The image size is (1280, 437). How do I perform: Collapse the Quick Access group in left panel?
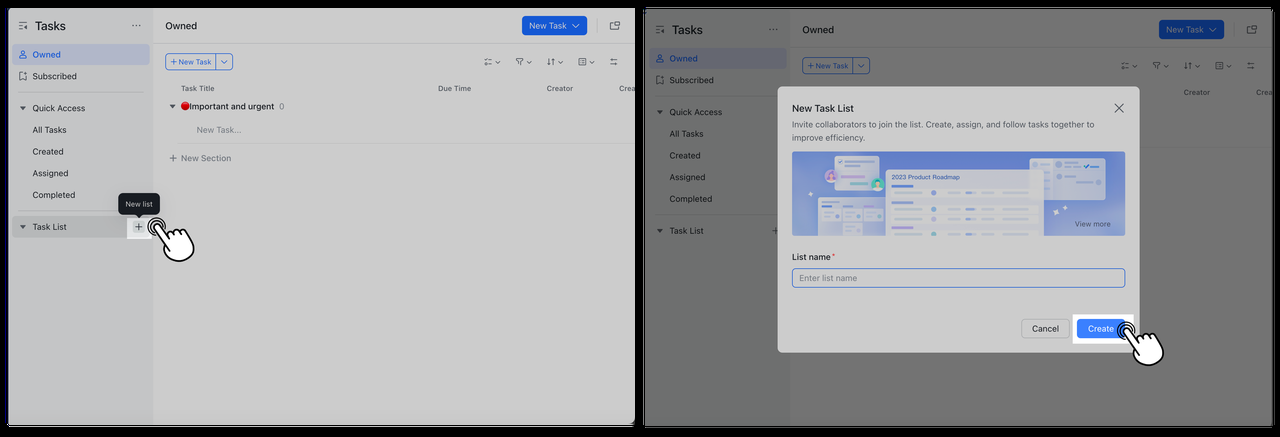(23, 108)
